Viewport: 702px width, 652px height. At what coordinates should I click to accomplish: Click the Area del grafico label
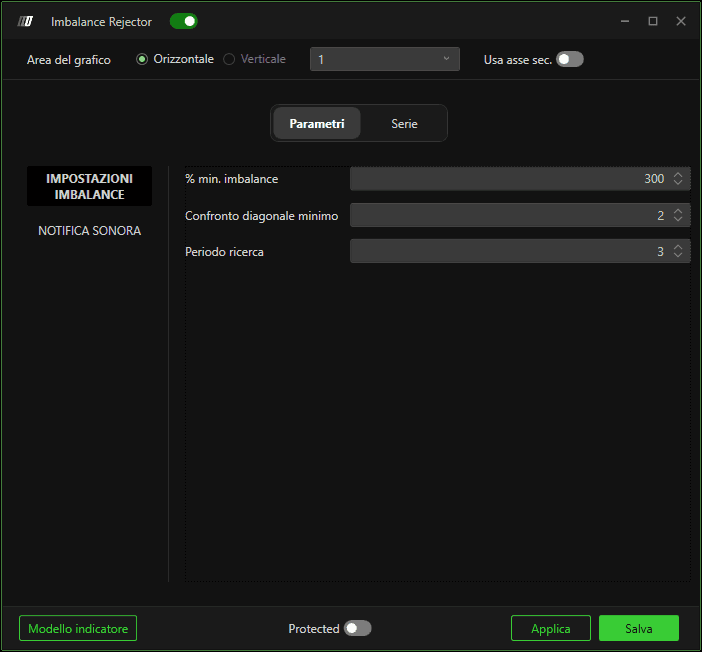point(68,60)
